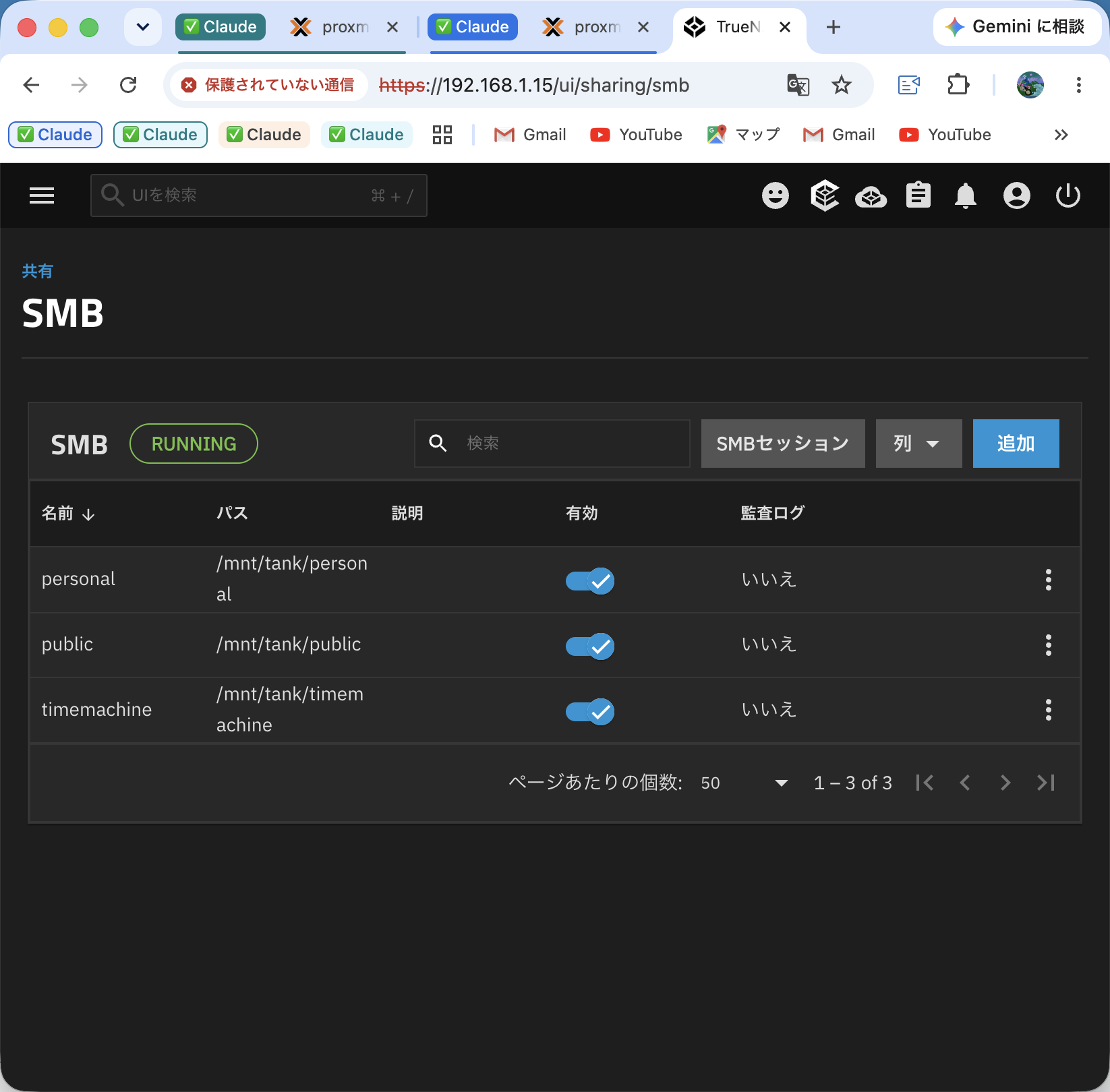Click the timemachine share name cell
This screenshot has height=1092, width=1110.
(96, 710)
